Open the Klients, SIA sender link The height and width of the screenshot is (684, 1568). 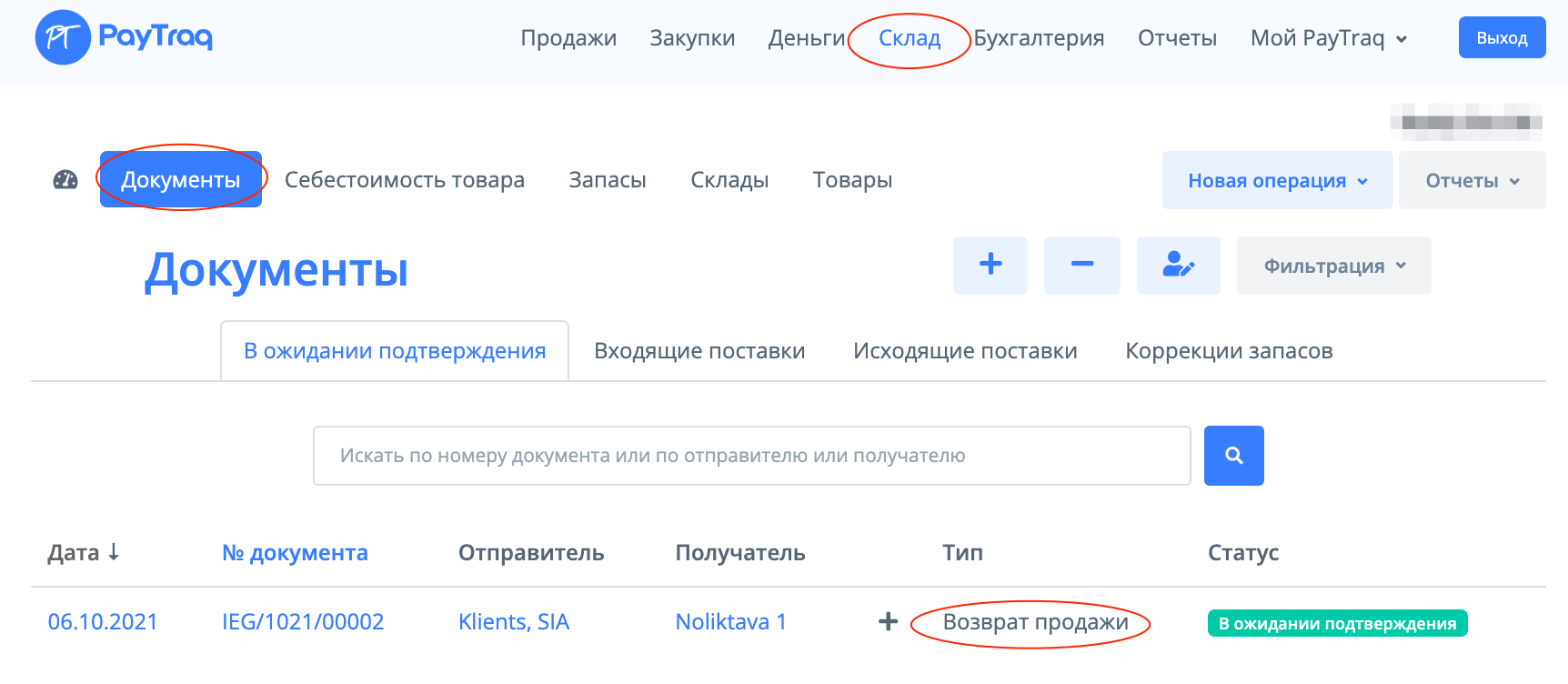(x=514, y=622)
